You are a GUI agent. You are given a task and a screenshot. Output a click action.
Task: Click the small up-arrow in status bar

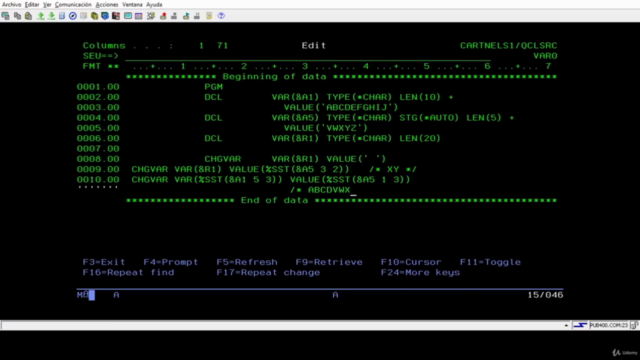pyautogui.click(x=566, y=325)
